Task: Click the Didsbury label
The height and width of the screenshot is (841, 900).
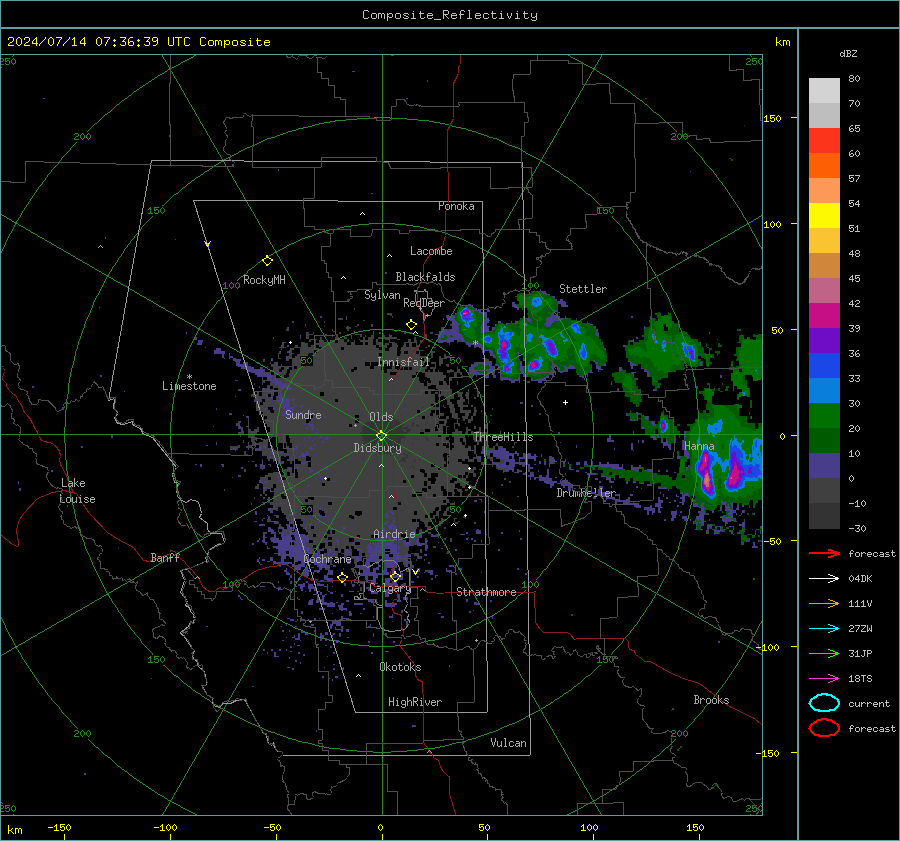Action: 377,448
